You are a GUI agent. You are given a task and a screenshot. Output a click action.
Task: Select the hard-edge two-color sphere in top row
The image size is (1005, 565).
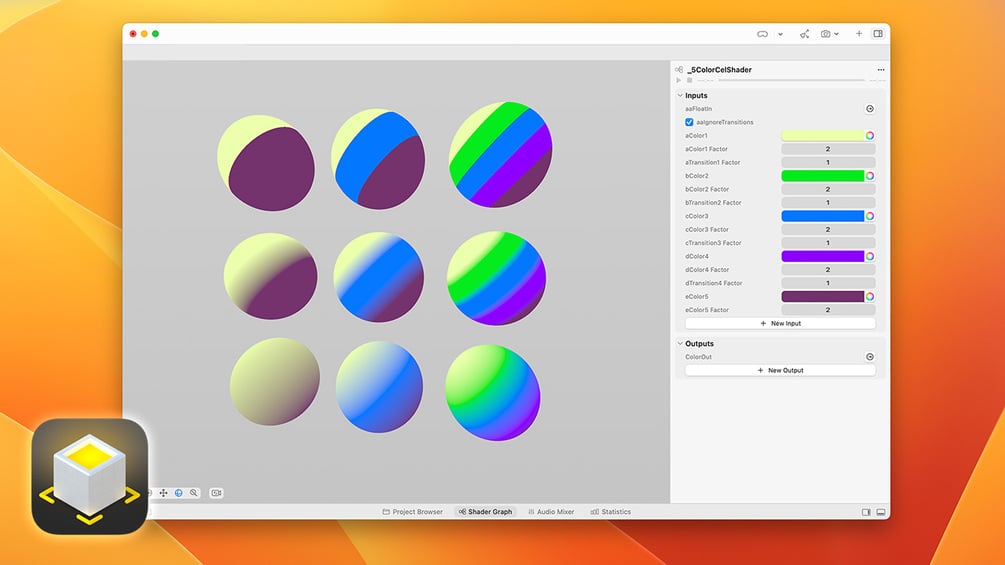tap(266, 163)
